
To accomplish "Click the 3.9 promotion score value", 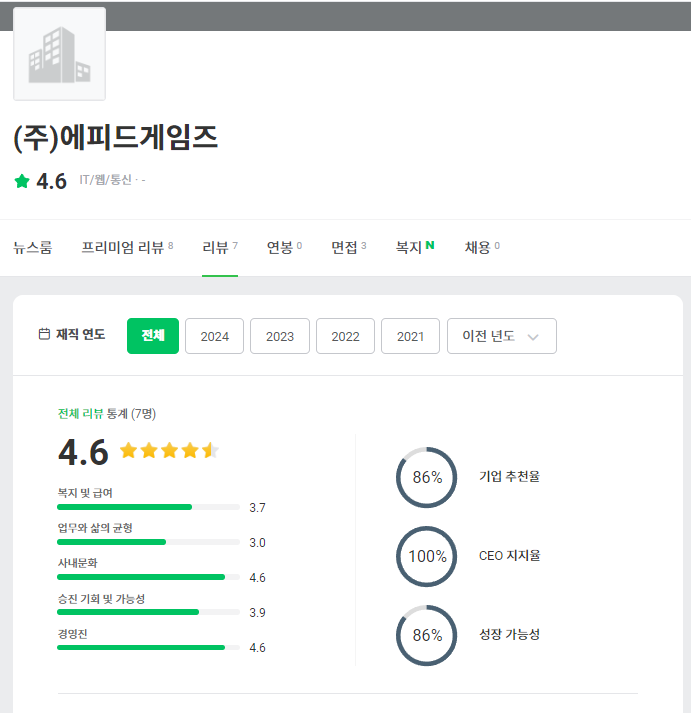I will [257, 613].
